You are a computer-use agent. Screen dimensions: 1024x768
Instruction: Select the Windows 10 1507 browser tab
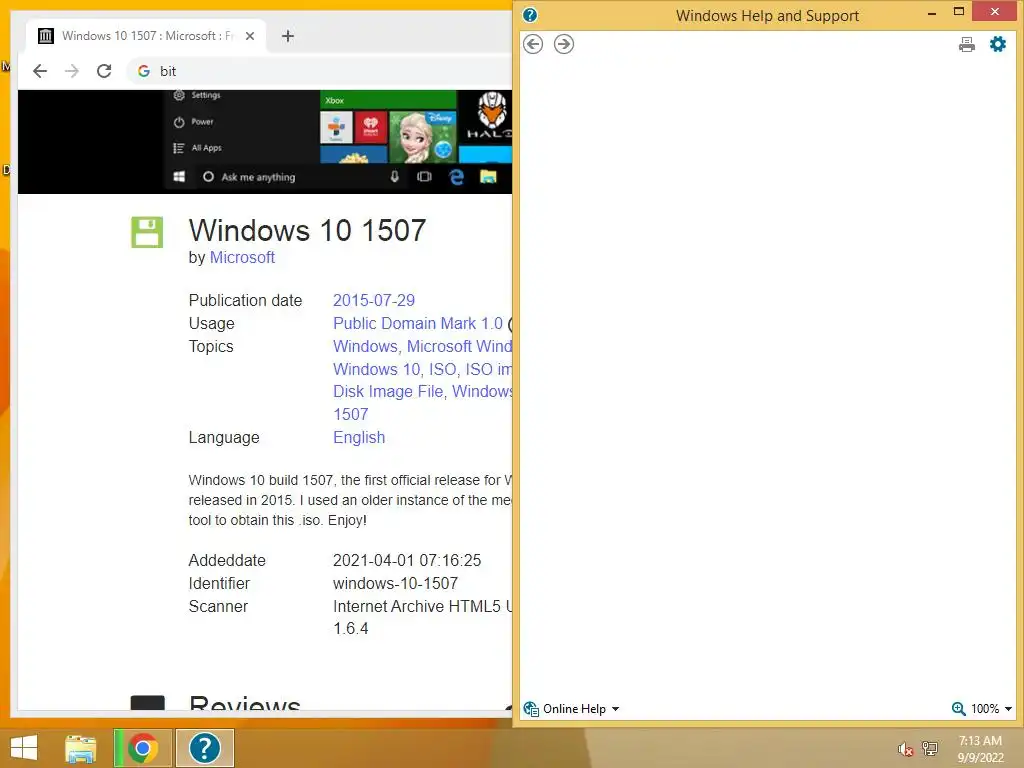pos(146,36)
